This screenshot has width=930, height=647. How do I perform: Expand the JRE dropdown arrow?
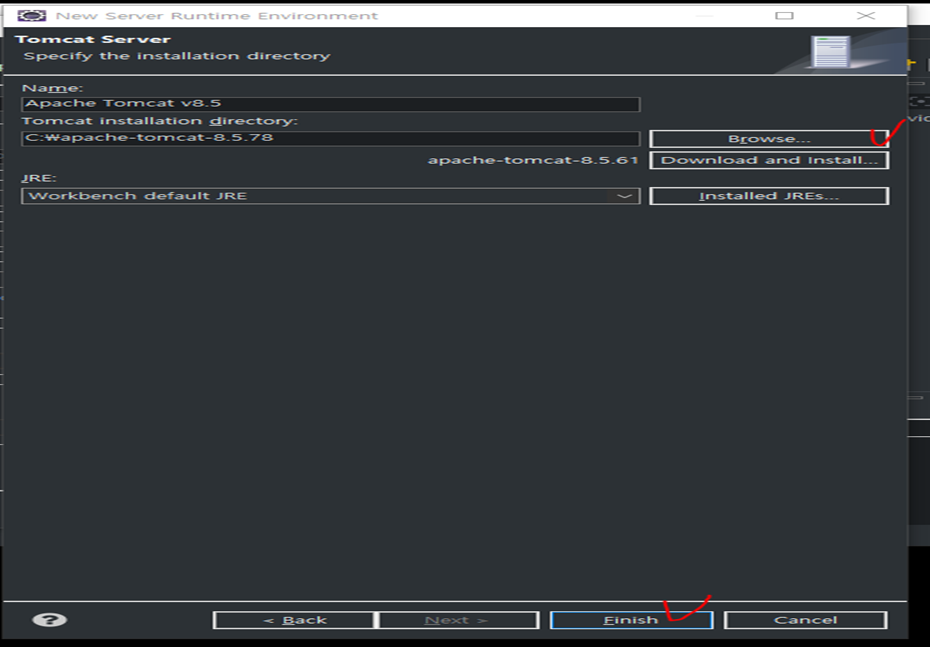624,196
